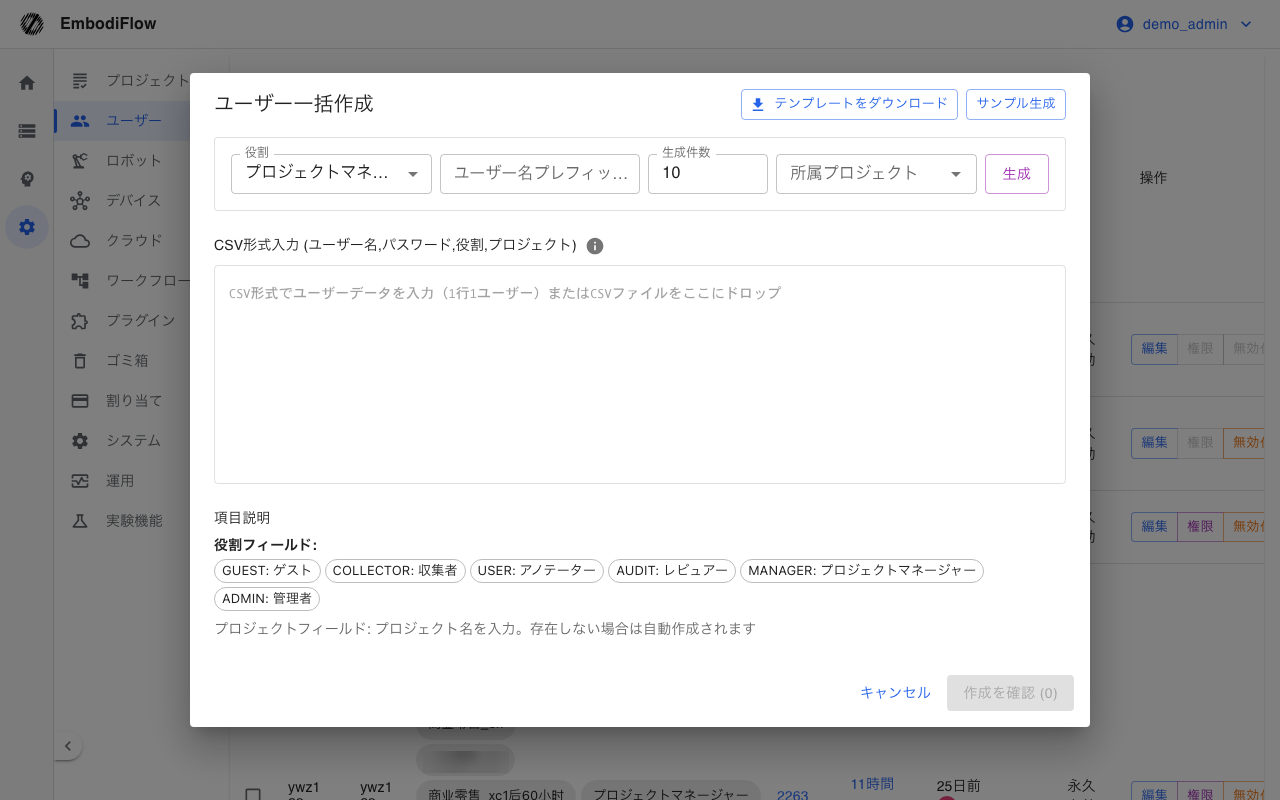Click the 運用 monitor icon
The height and width of the screenshot is (800, 1280).
pyautogui.click(x=80, y=481)
